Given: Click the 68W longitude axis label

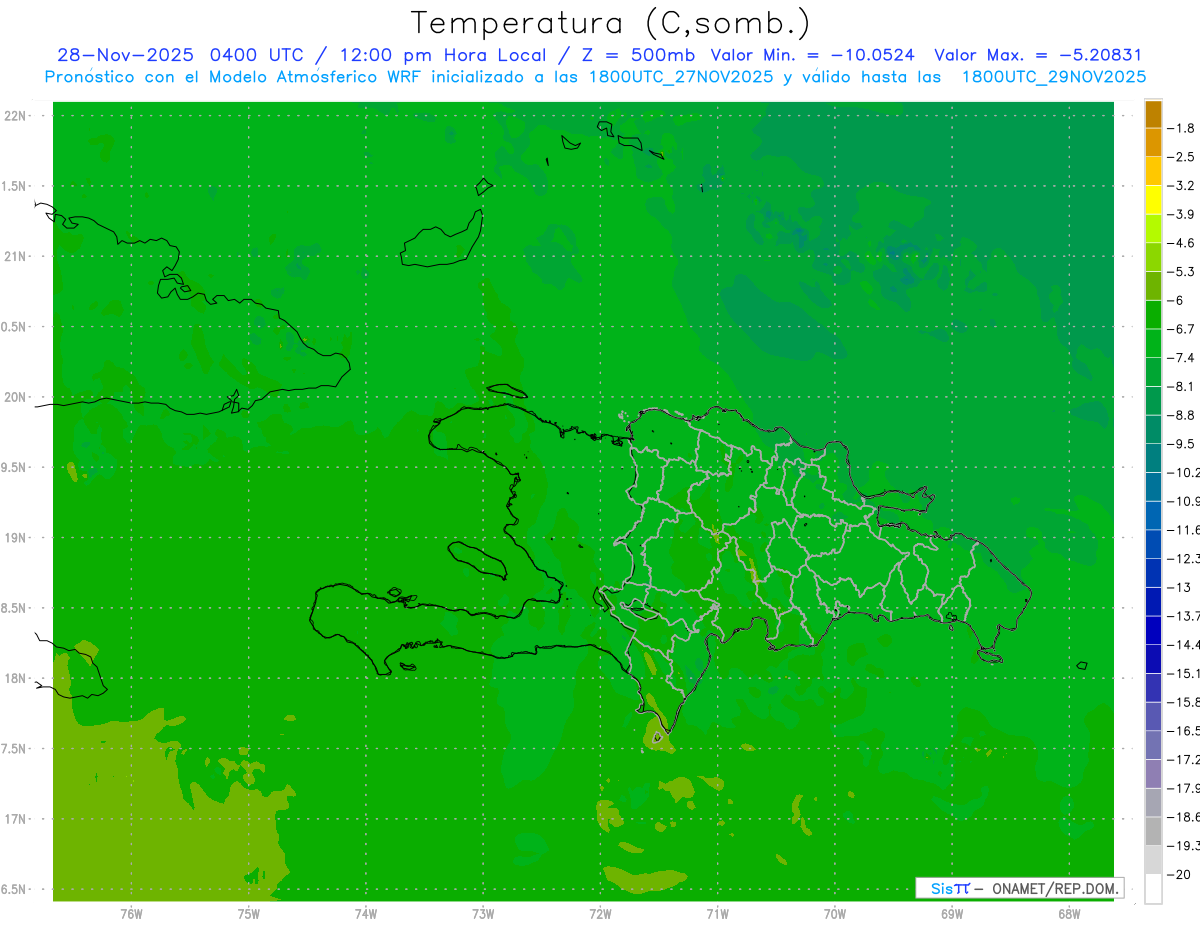Looking at the screenshot, I should pos(1069,914).
